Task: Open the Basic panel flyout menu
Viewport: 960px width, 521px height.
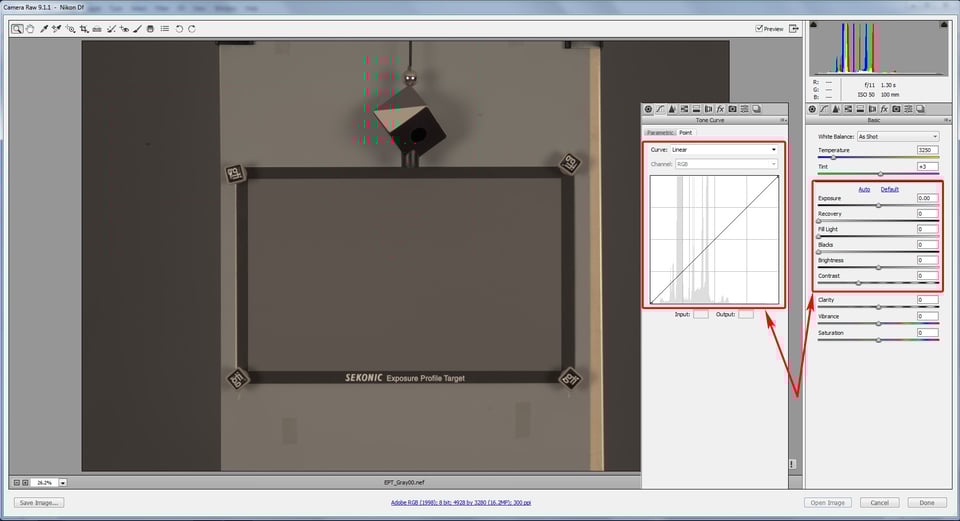Action: point(947,121)
